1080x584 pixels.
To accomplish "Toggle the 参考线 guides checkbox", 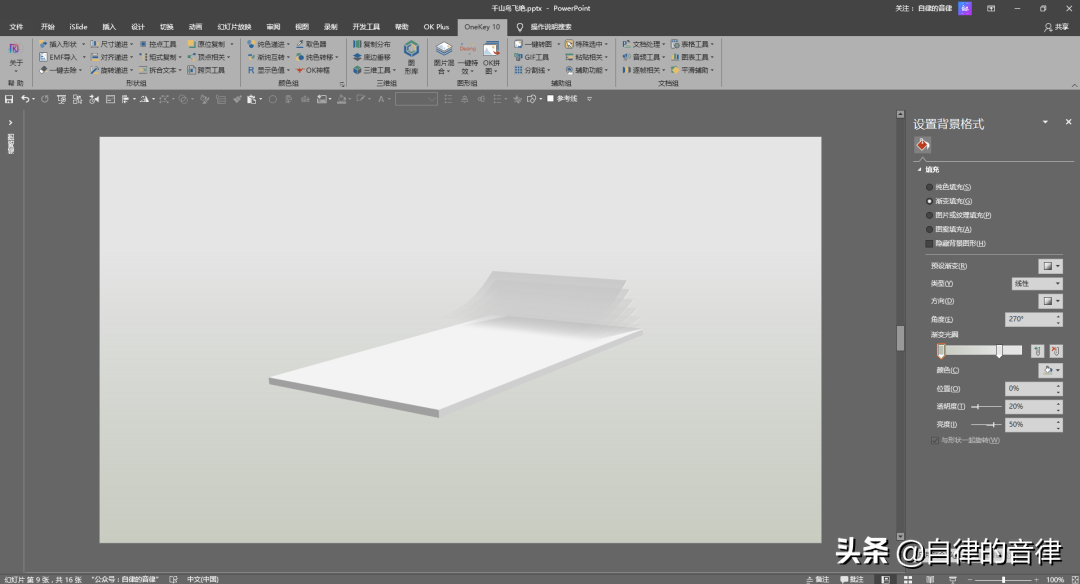I will click(551, 99).
